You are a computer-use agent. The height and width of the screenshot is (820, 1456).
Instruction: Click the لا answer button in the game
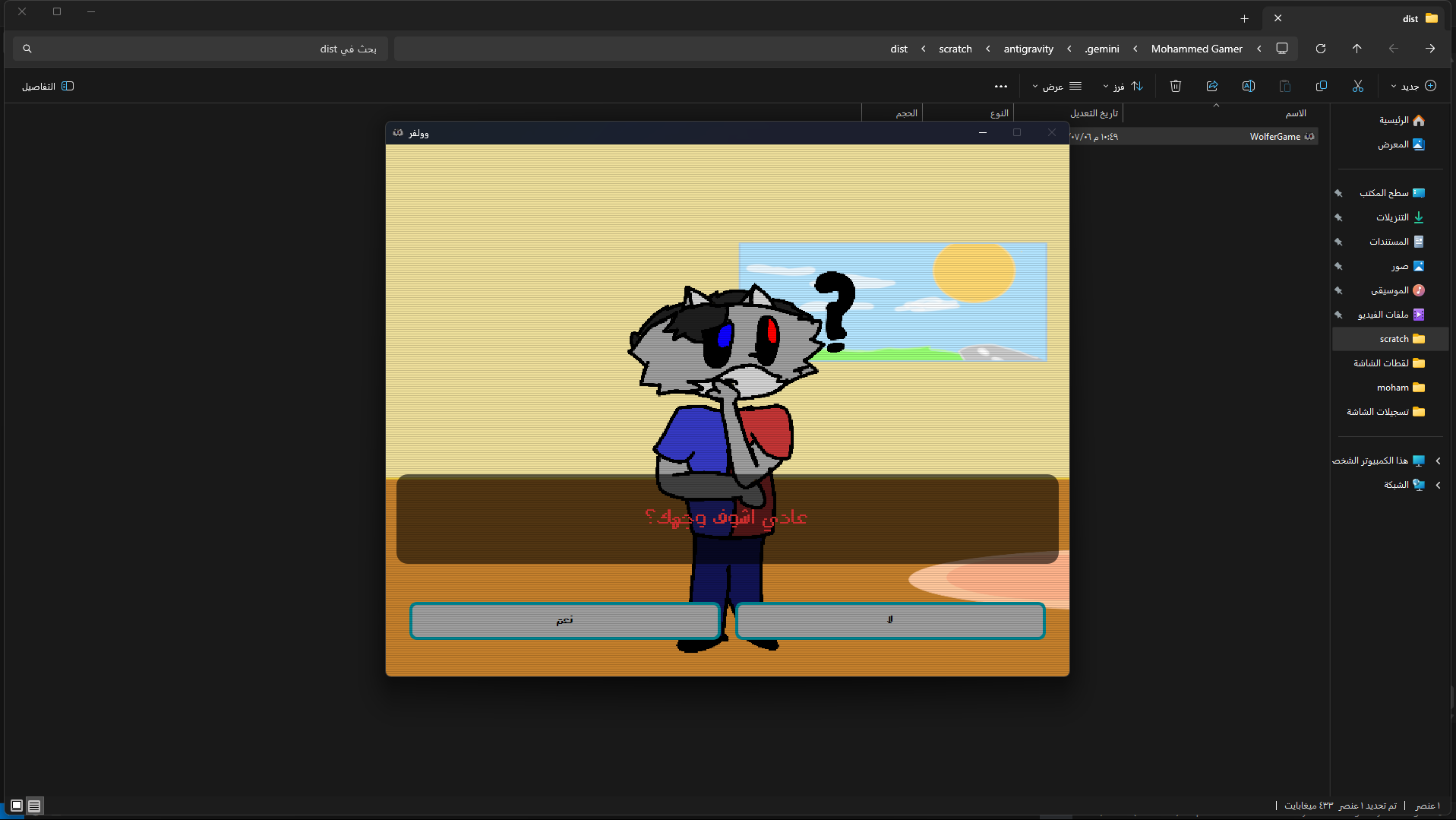[x=890, y=620]
